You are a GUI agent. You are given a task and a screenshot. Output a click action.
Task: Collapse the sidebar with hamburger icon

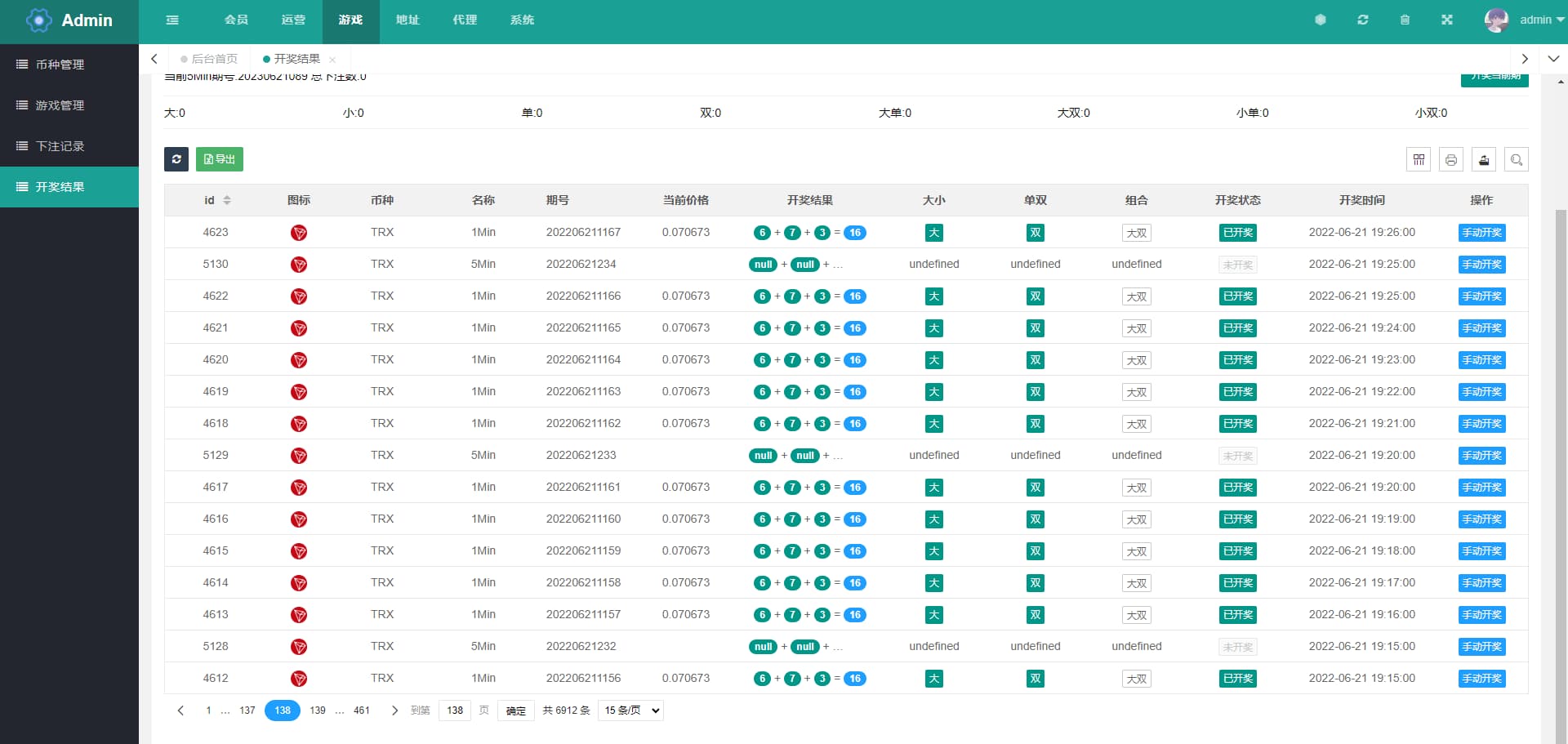coord(172,20)
